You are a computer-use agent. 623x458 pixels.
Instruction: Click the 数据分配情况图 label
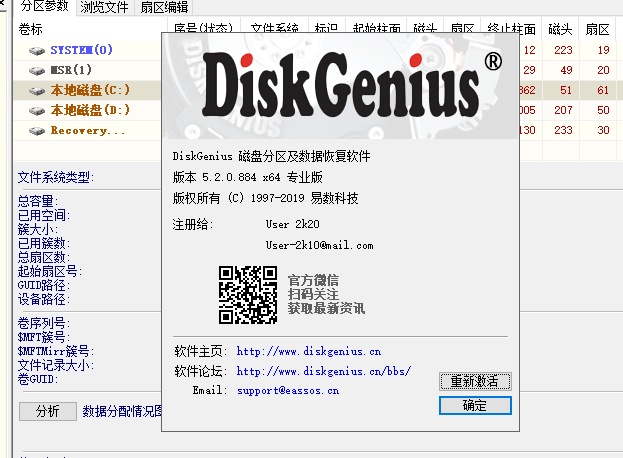[122, 411]
